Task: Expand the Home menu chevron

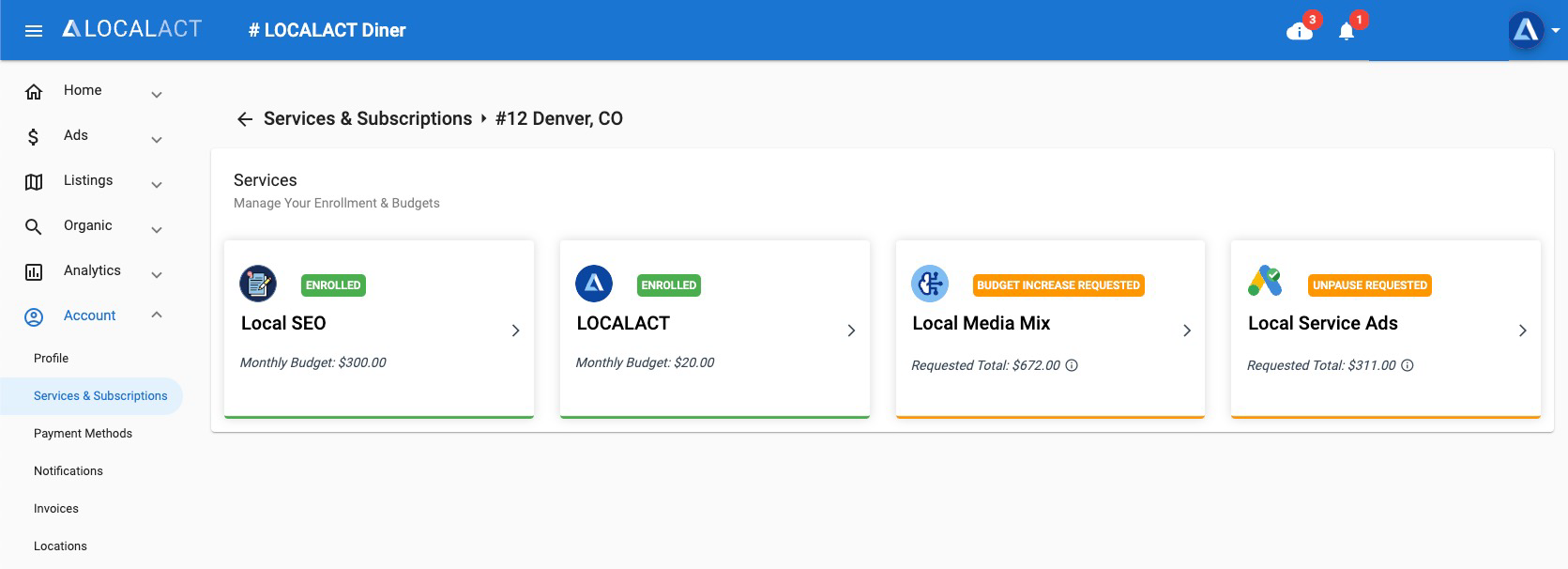Action: pos(157,95)
